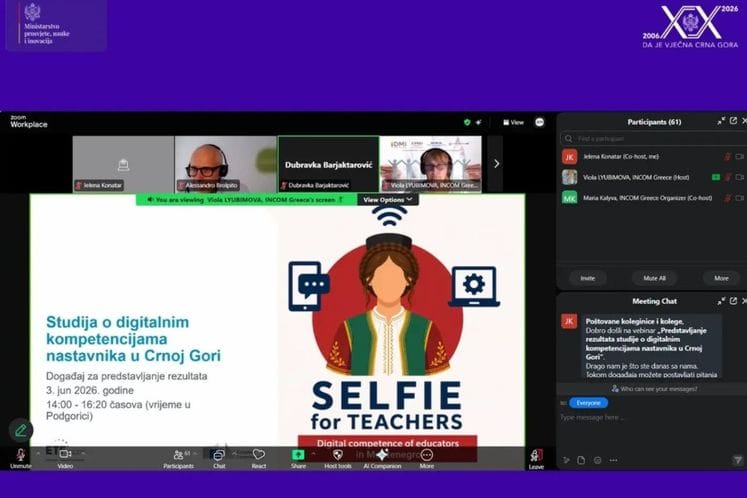Click the chat format icon

(x=566, y=460)
